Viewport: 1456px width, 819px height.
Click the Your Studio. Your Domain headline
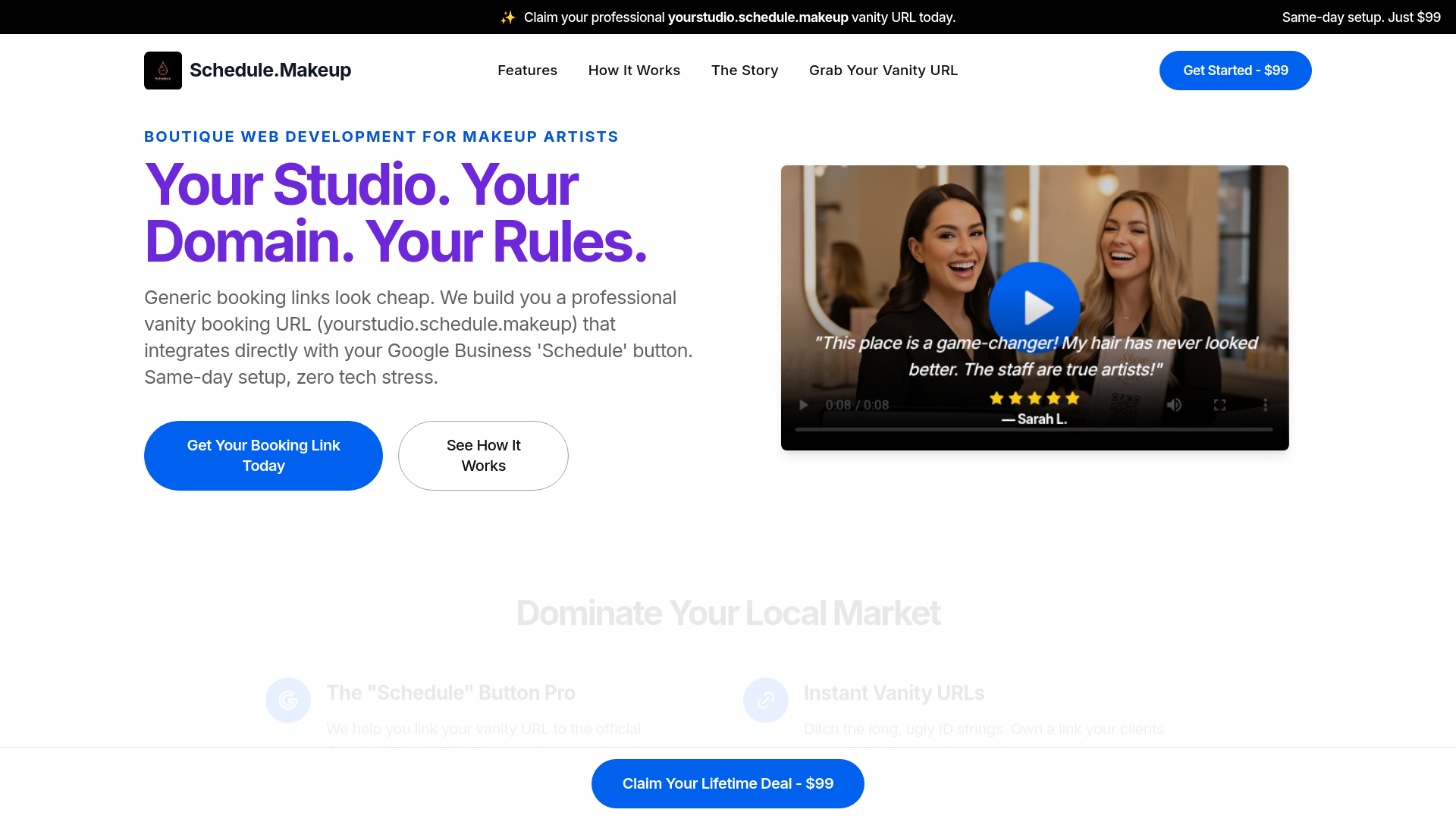(395, 213)
